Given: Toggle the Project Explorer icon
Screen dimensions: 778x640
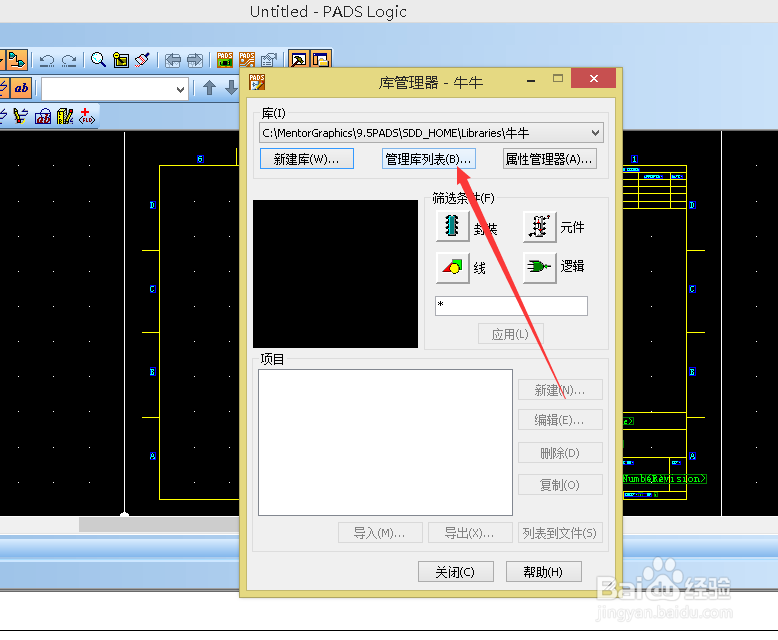Looking at the screenshot, I should tap(321, 60).
